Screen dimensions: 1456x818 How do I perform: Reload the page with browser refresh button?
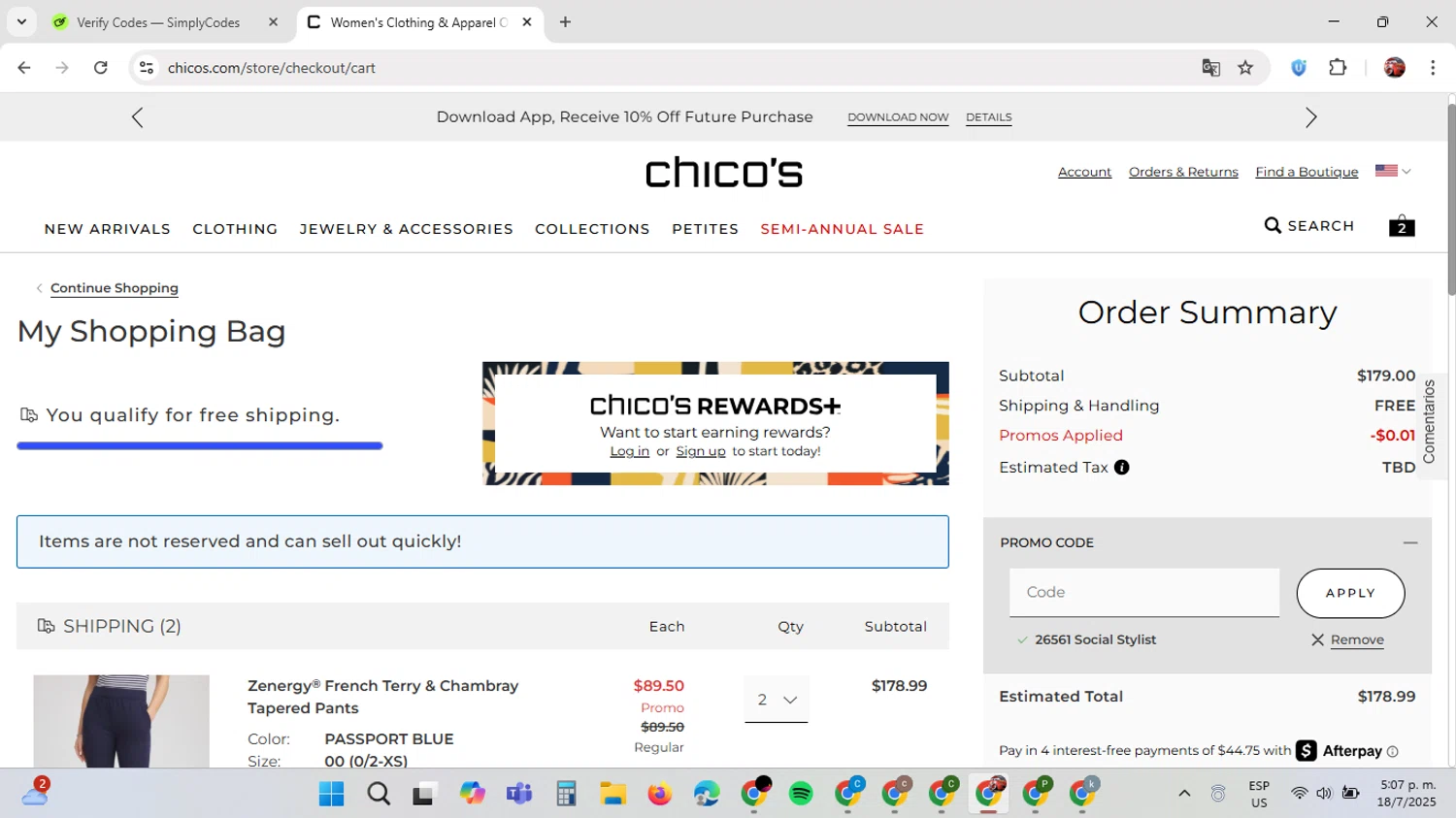101,68
